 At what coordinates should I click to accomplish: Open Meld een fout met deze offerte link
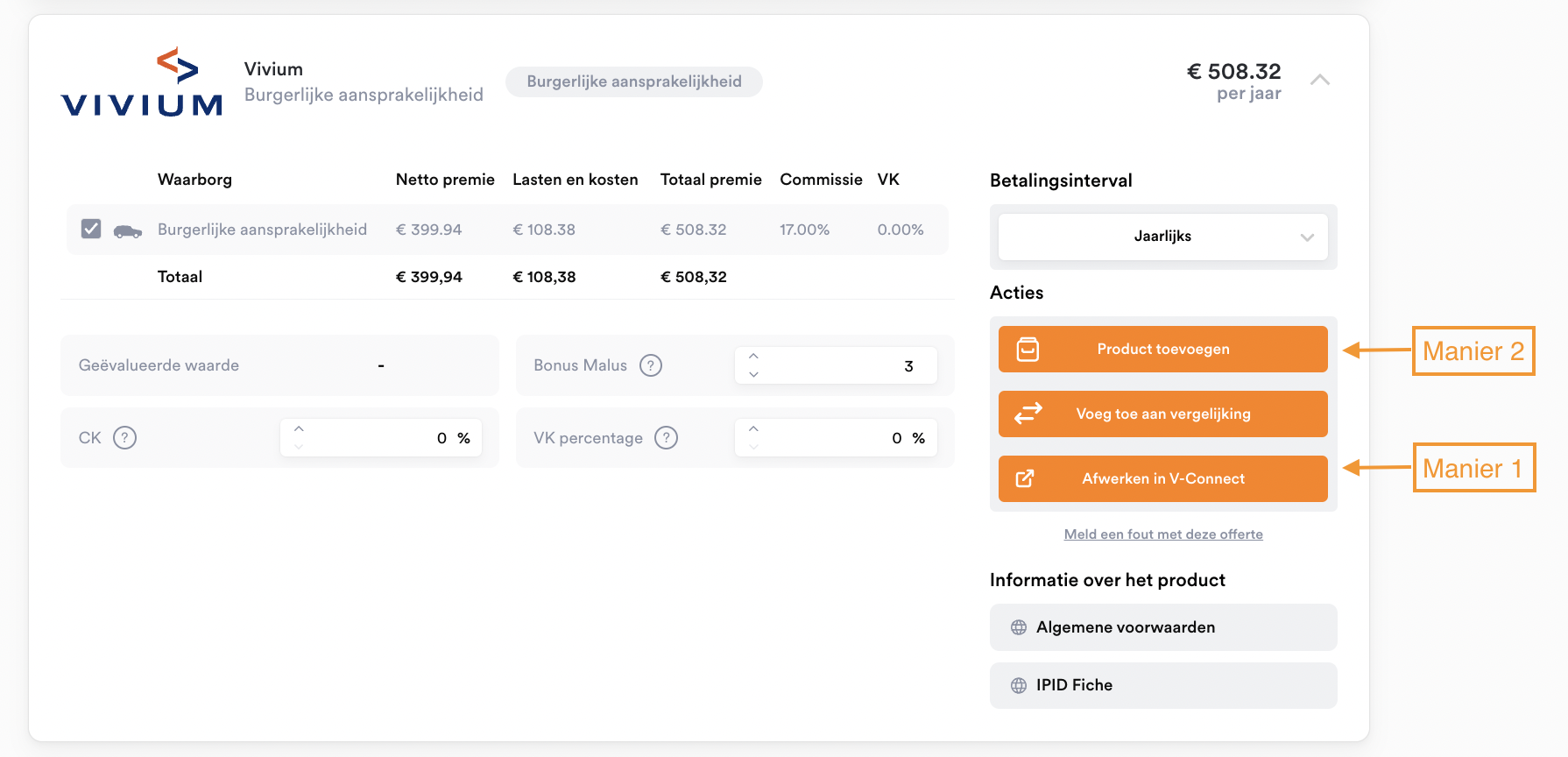click(1163, 534)
